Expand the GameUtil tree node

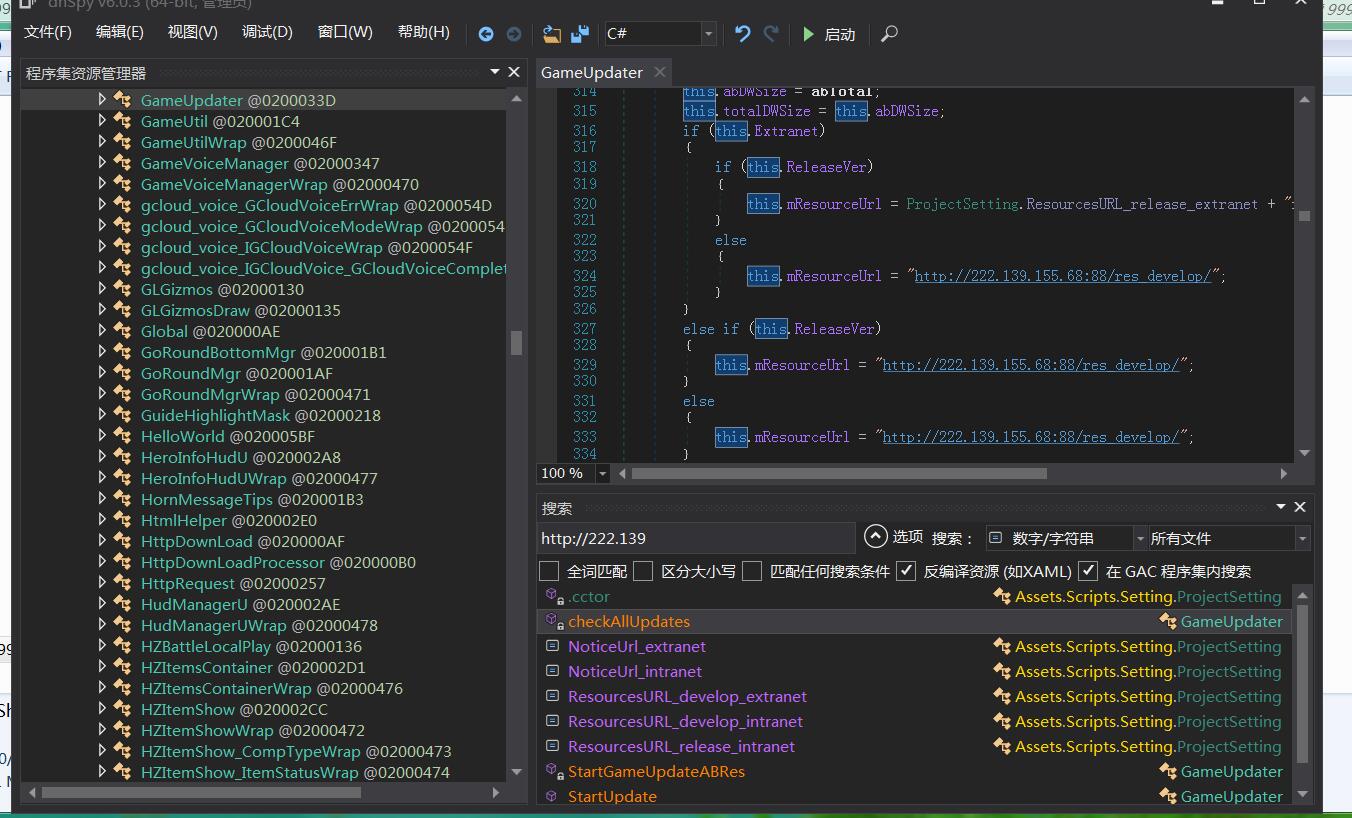coord(102,121)
